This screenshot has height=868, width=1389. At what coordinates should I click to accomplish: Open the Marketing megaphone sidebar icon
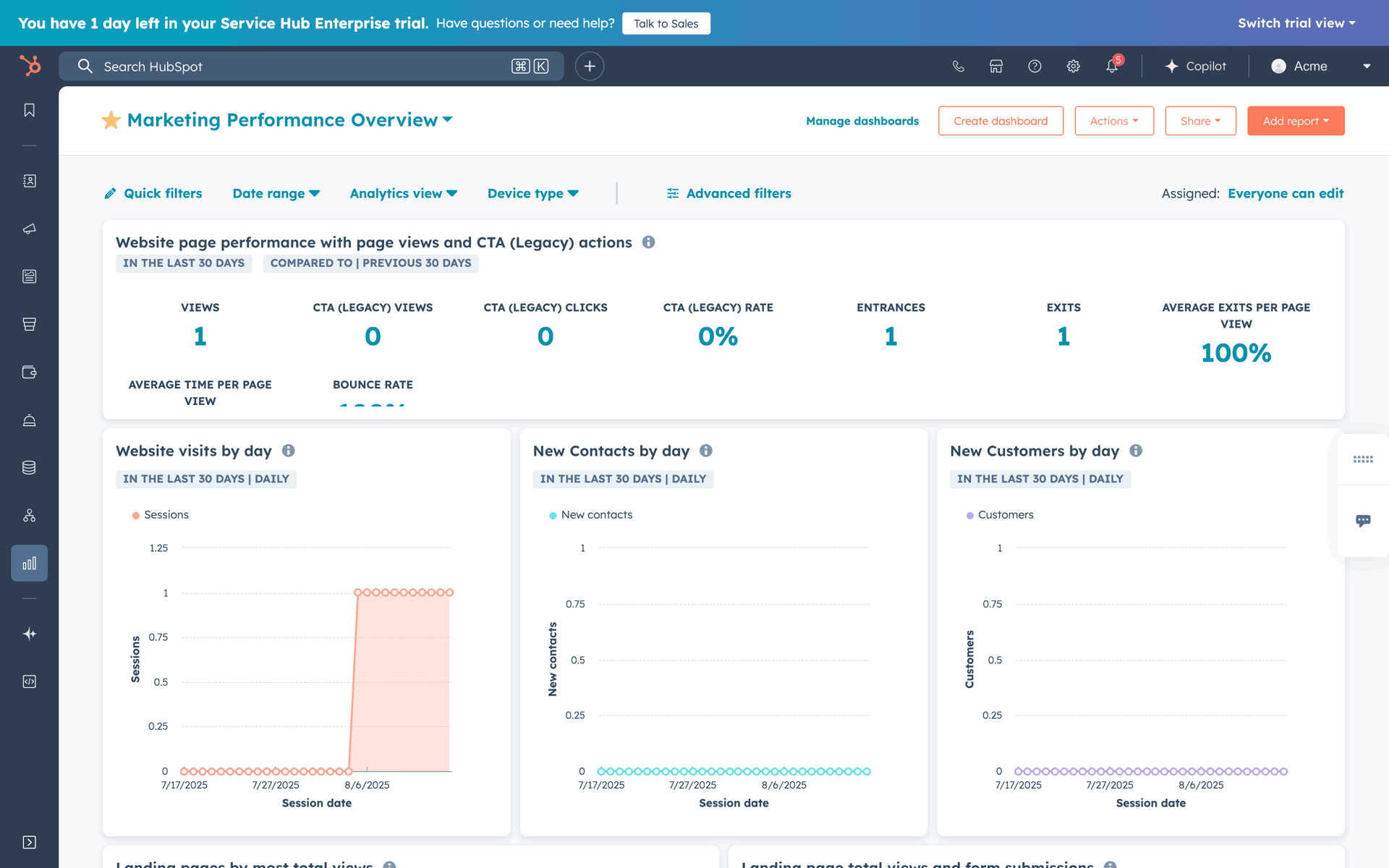(29, 229)
